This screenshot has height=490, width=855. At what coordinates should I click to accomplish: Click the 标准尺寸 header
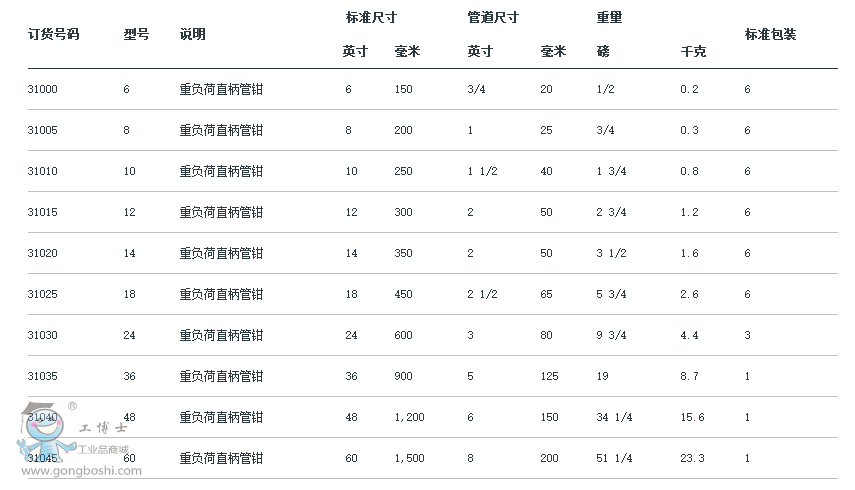pos(371,17)
